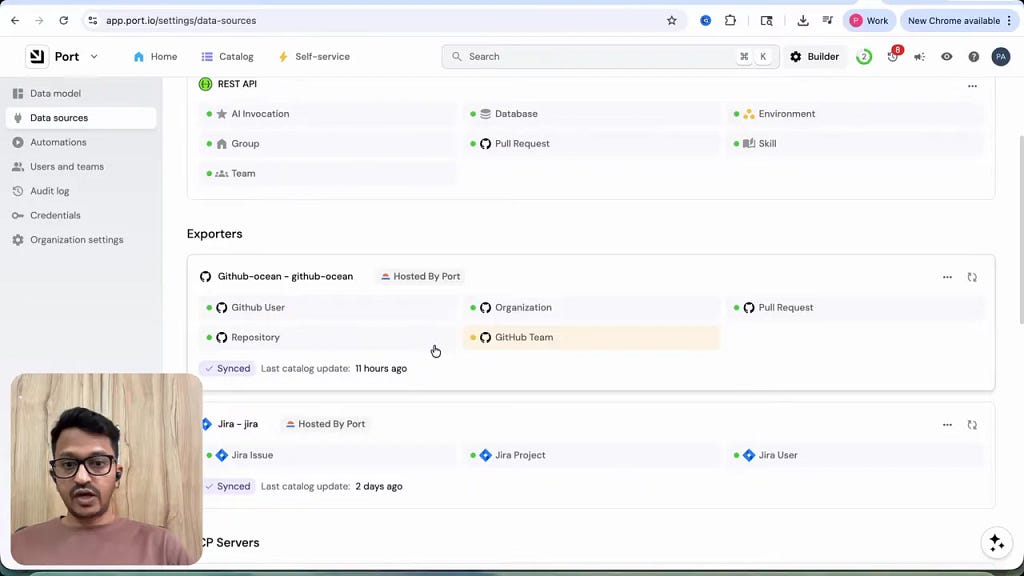Open Credentials in sidebar
This screenshot has width=1024, height=576.
point(81,216)
